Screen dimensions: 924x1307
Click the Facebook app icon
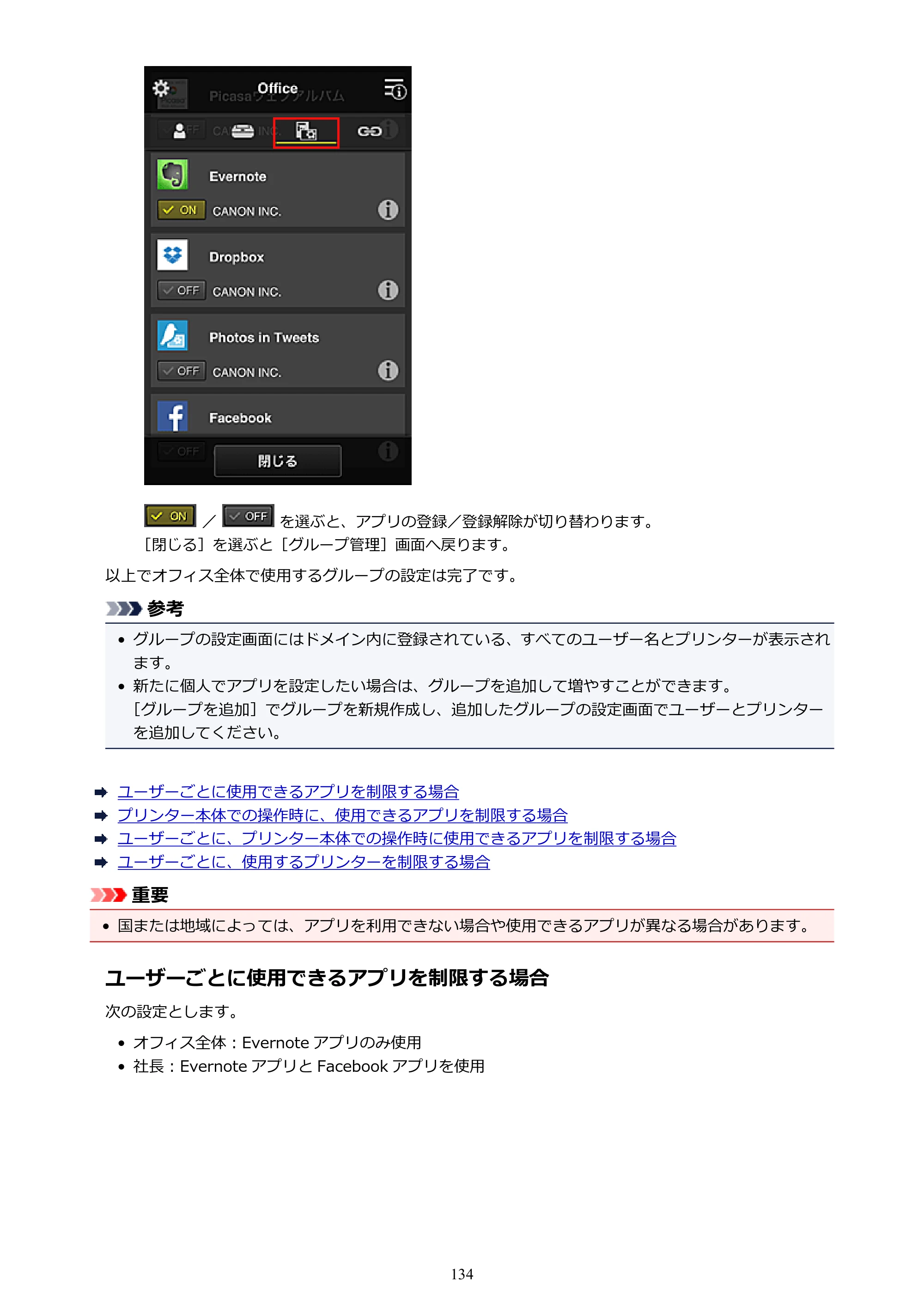coord(172,416)
